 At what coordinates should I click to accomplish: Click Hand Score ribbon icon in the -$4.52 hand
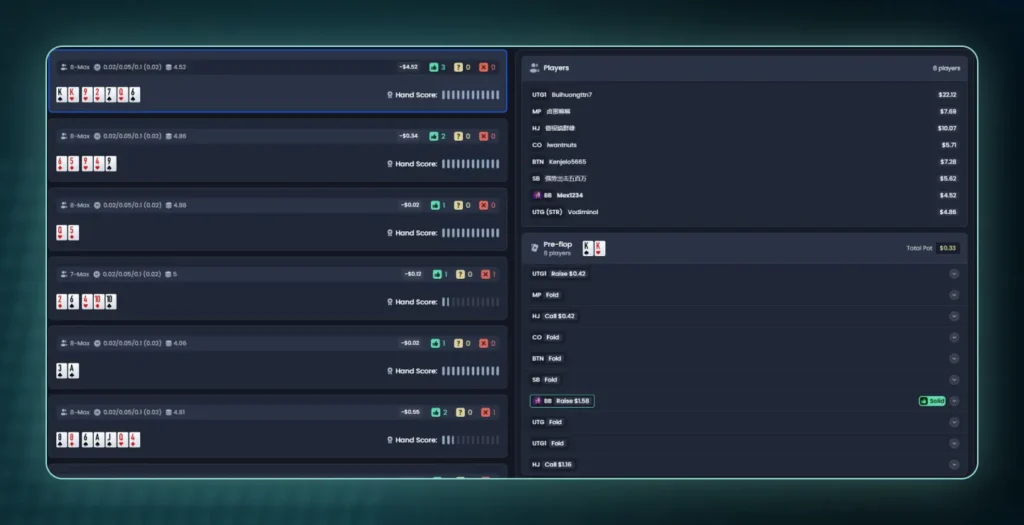click(x=390, y=95)
